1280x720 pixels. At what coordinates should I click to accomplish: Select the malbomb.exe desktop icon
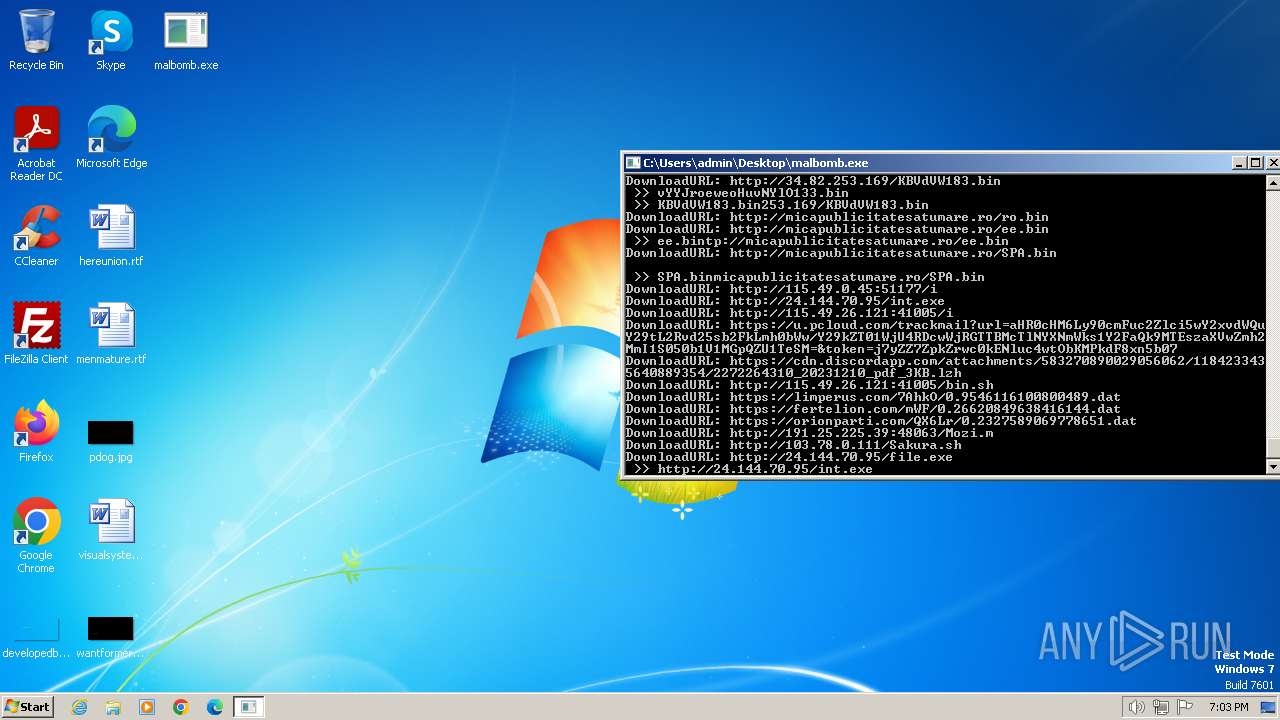coord(186,40)
